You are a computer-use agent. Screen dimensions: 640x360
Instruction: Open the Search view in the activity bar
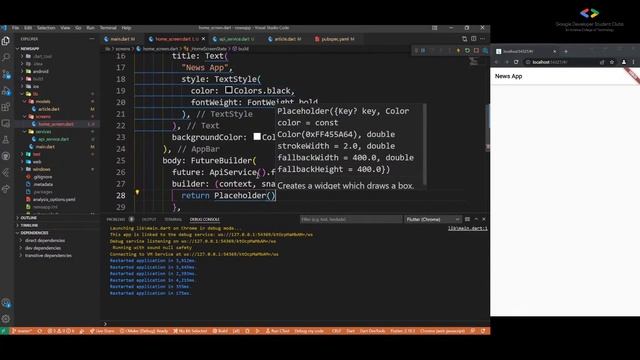6,57
